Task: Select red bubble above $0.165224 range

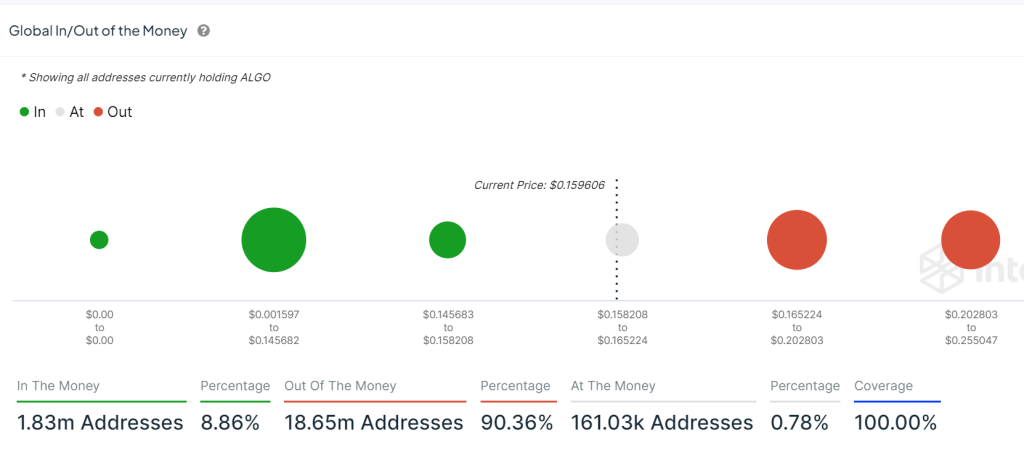Action: pyautogui.click(x=797, y=240)
